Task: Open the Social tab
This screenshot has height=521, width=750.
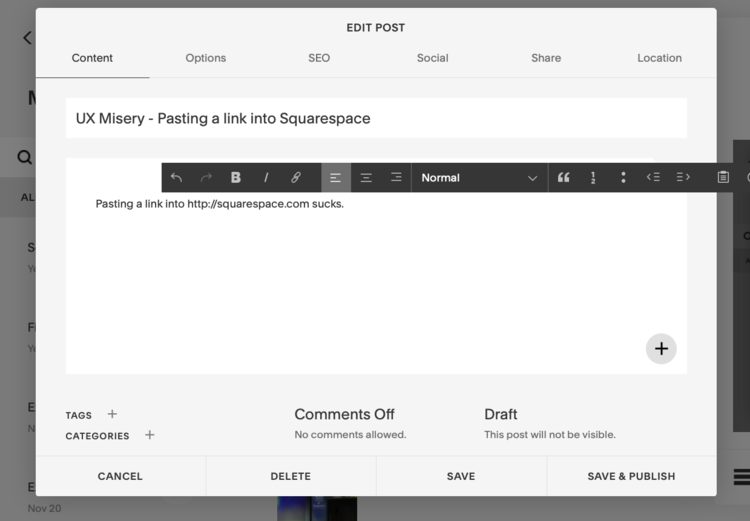Action: (x=432, y=58)
